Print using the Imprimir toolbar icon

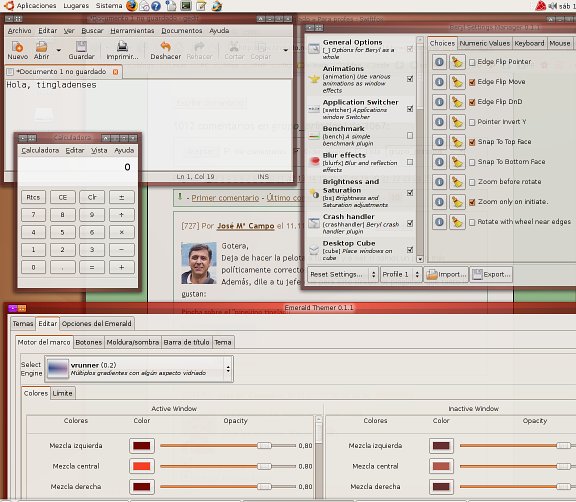[x=122, y=50]
